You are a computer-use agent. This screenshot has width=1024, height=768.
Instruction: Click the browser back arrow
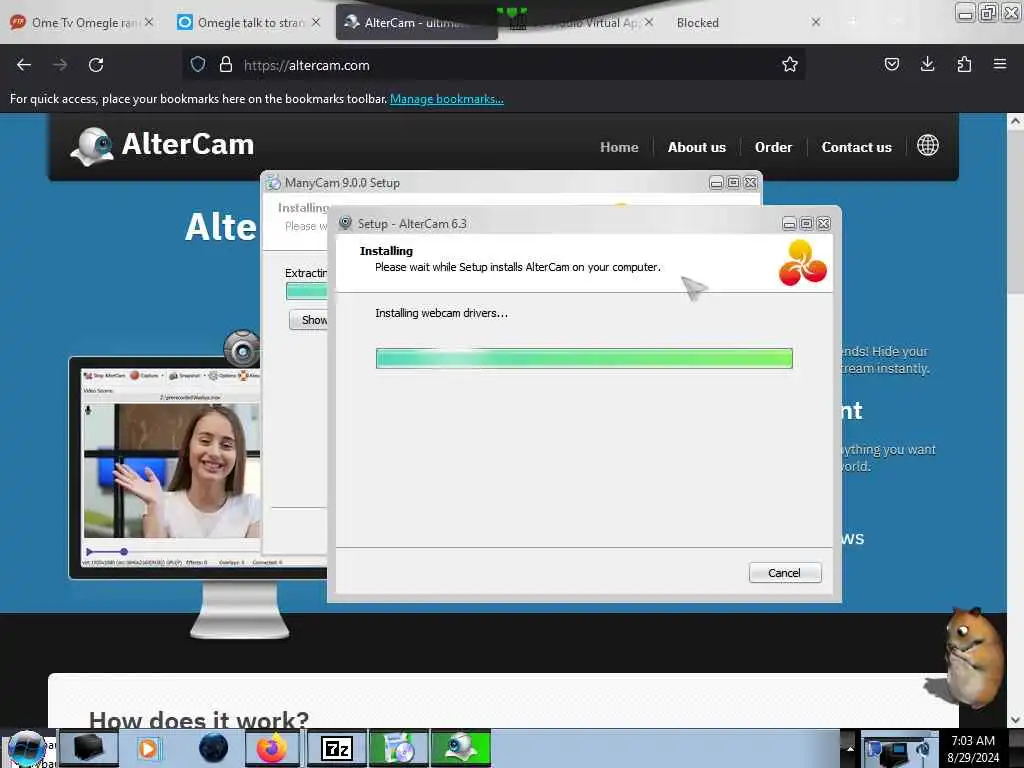[24, 65]
